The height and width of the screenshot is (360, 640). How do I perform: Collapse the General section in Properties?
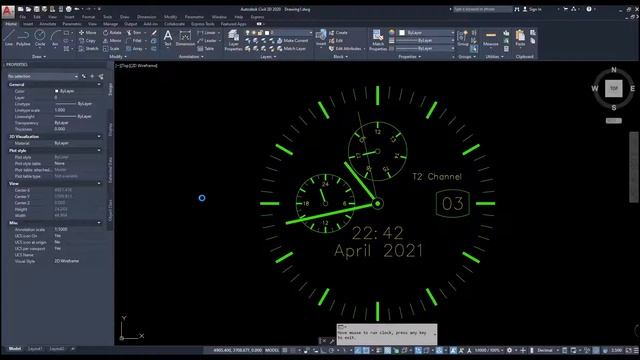click(x=99, y=84)
